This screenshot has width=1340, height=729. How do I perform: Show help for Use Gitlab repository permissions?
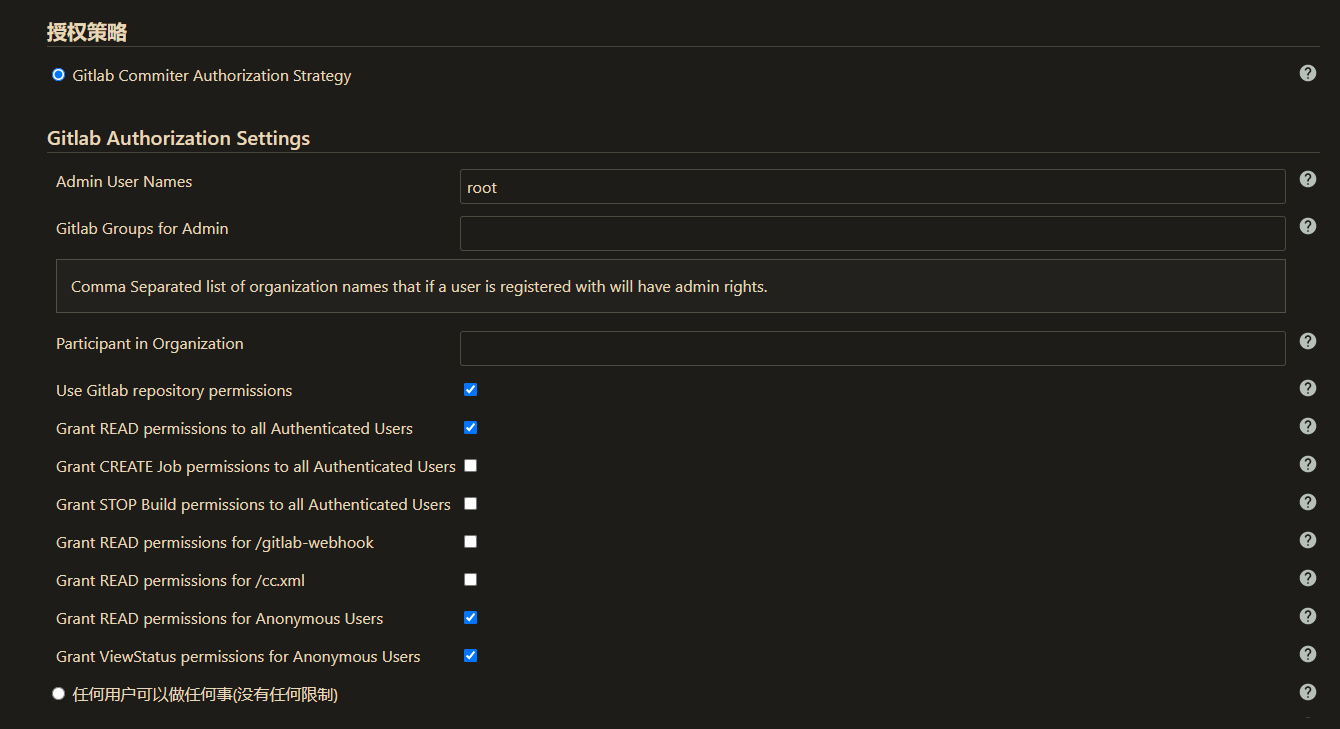(1307, 388)
